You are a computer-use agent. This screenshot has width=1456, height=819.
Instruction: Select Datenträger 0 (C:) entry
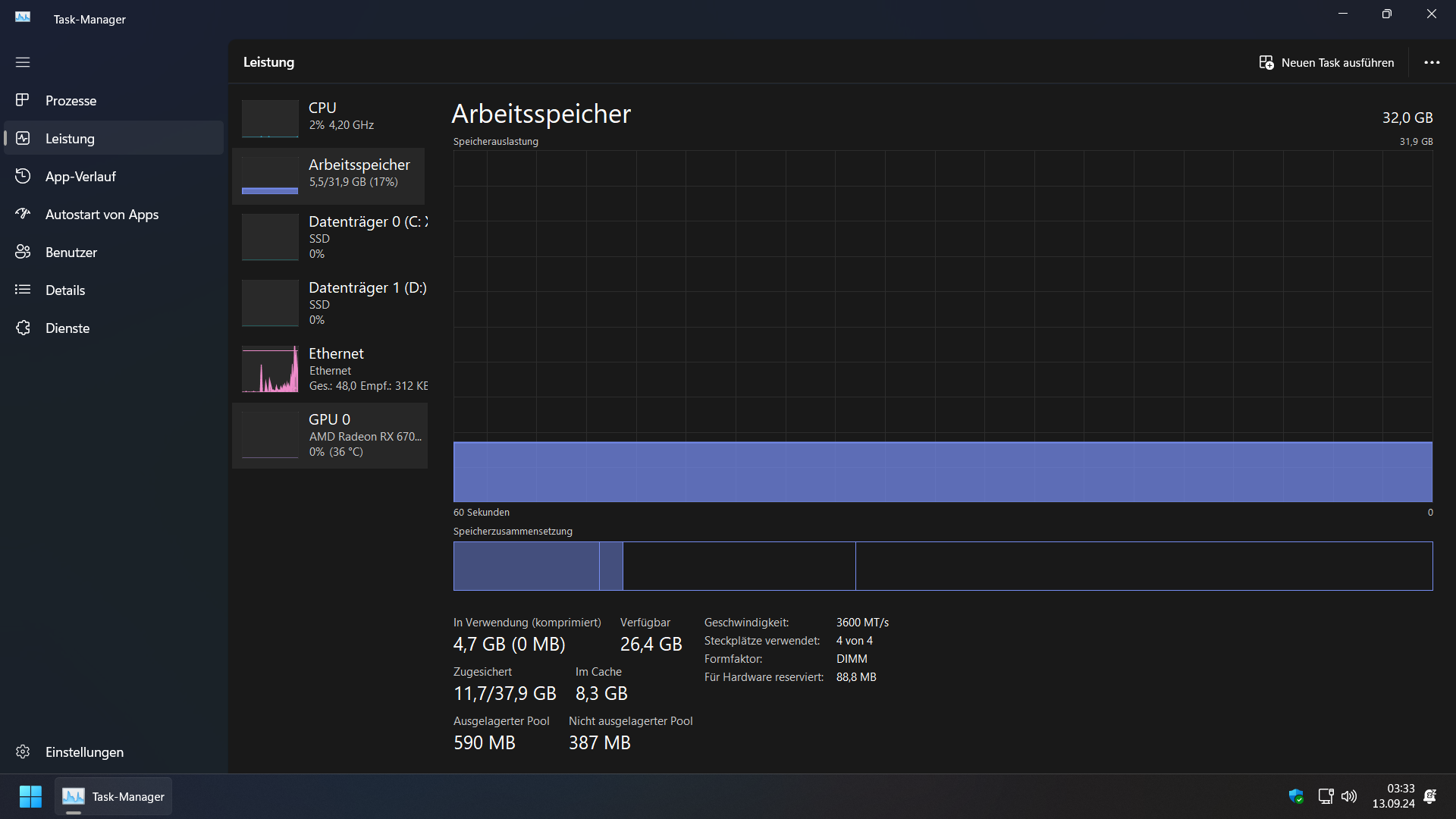coord(330,237)
